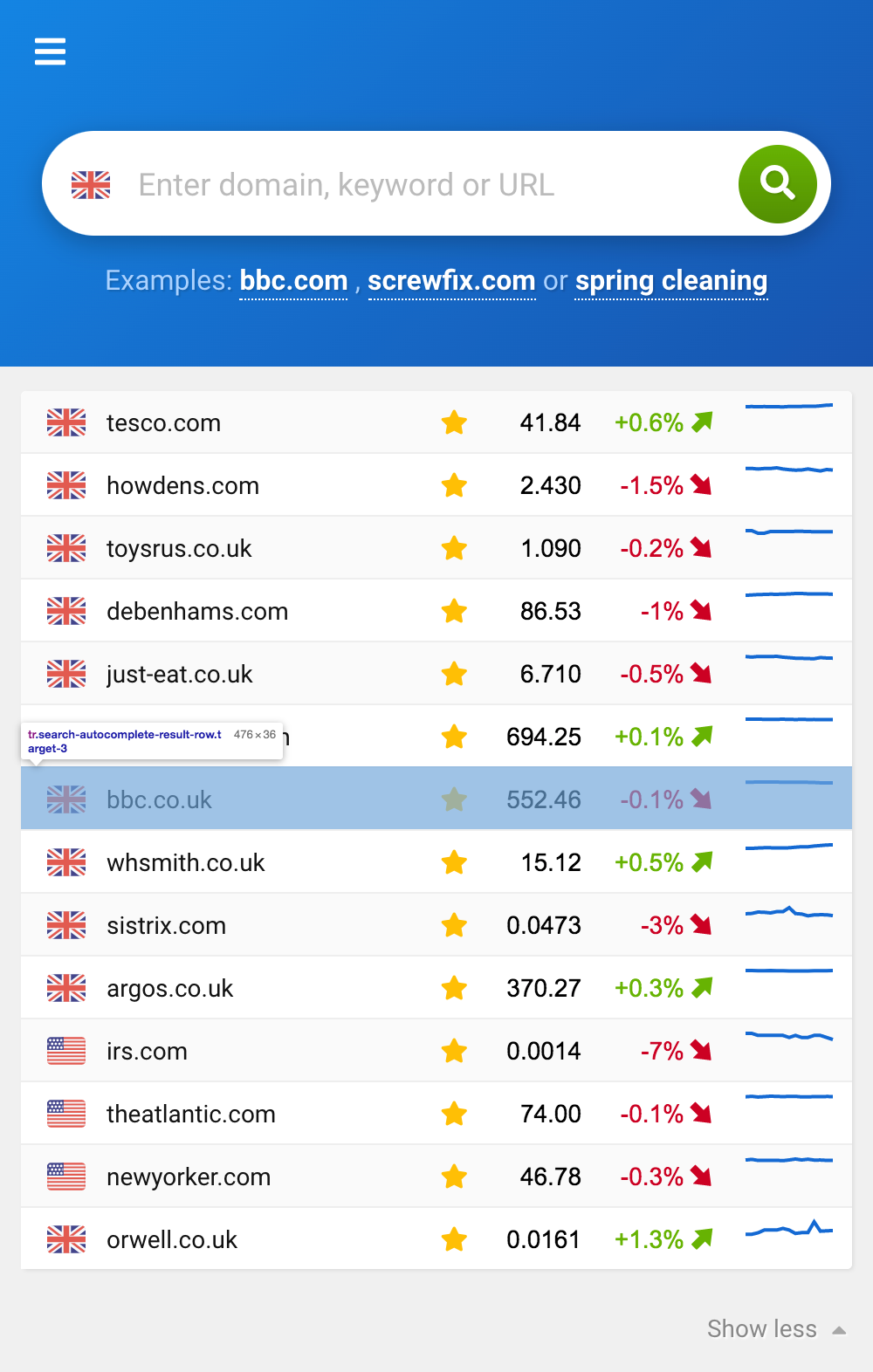Image resolution: width=873 pixels, height=1372 pixels.
Task: Click the US flag next to theatlantic.com
Action: point(66,1114)
